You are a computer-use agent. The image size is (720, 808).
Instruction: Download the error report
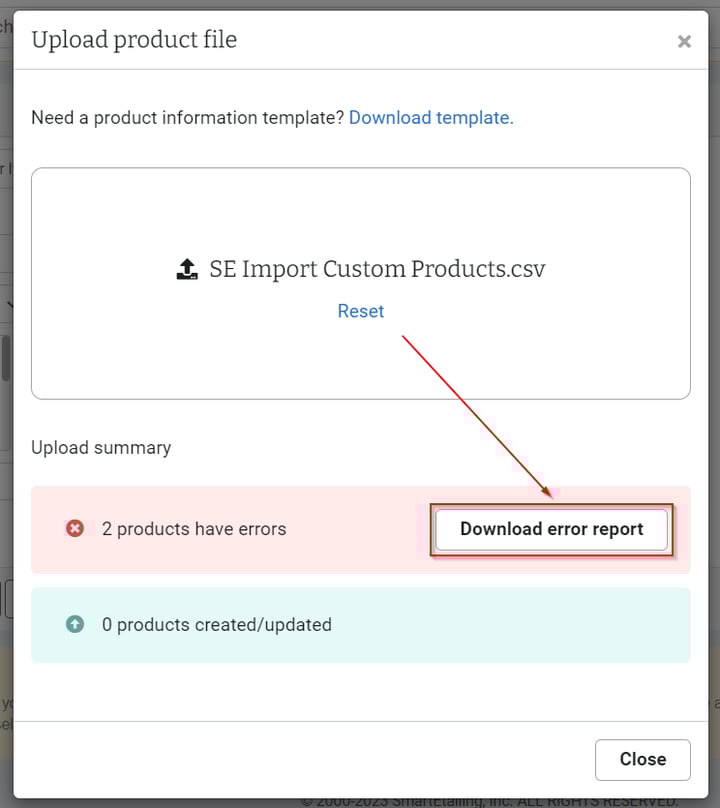coord(551,529)
